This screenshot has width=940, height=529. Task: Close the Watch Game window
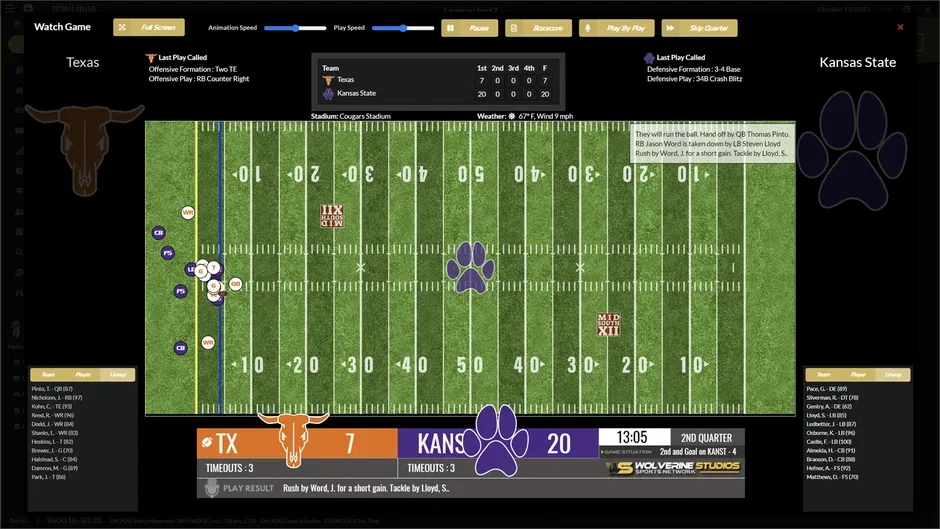coord(900,27)
